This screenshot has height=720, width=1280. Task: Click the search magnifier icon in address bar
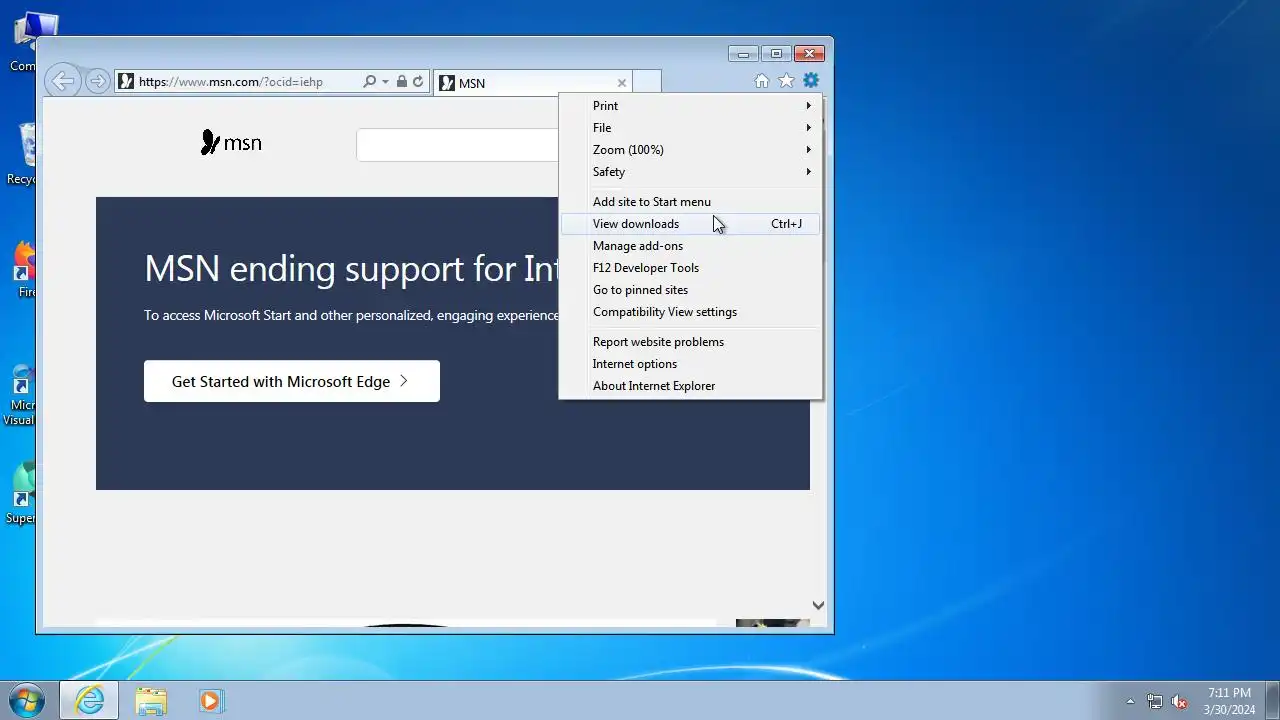(x=369, y=82)
